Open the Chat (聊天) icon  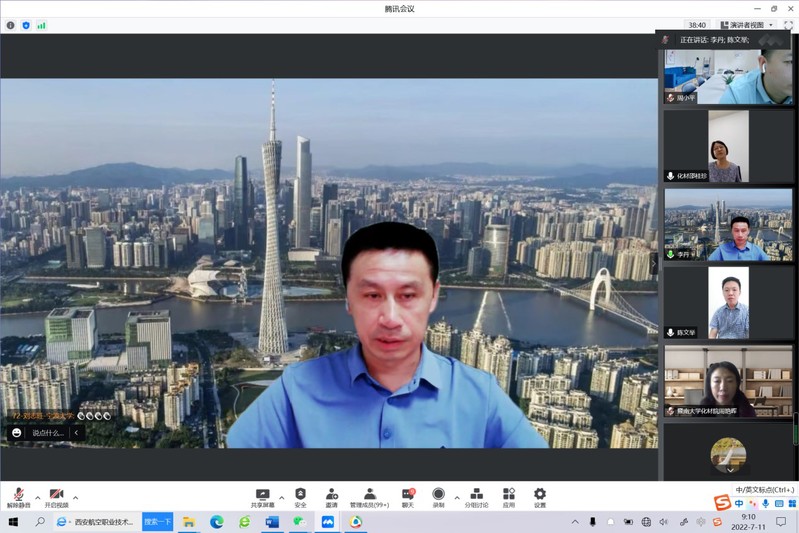coord(408,497)
